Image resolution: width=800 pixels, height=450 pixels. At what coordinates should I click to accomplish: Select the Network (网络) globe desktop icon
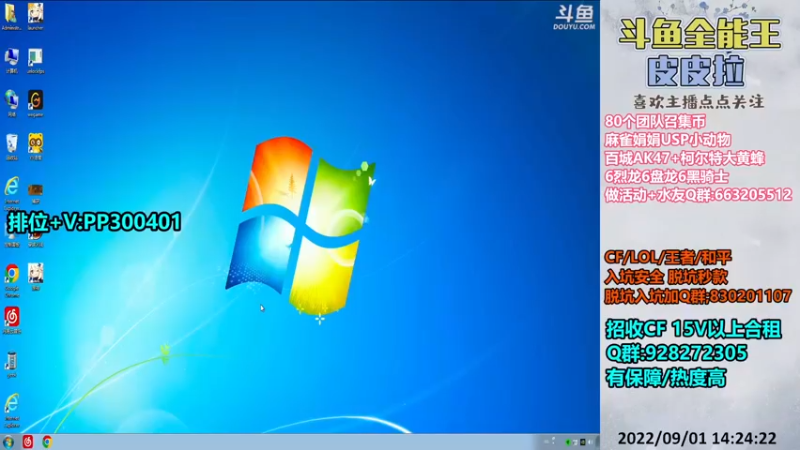[x=11, y=104]
